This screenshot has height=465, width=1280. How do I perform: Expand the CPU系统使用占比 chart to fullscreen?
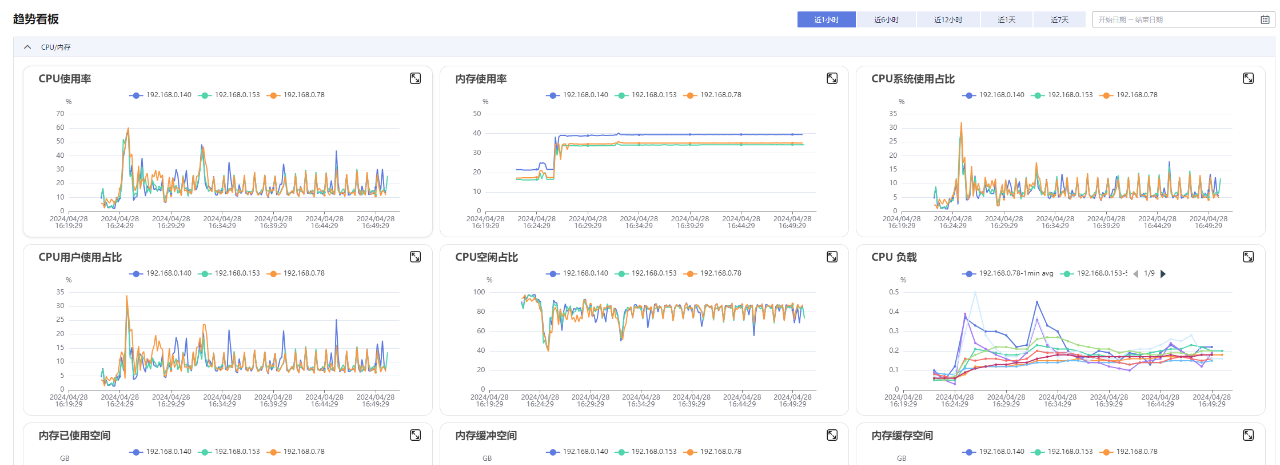[1248, 78]
